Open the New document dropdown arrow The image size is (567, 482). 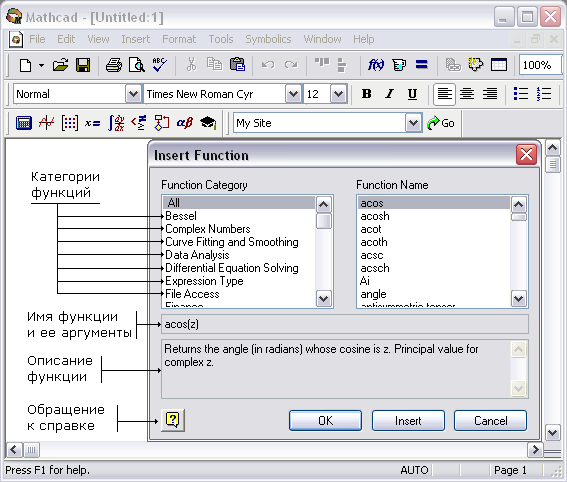(x=41, y=65)
